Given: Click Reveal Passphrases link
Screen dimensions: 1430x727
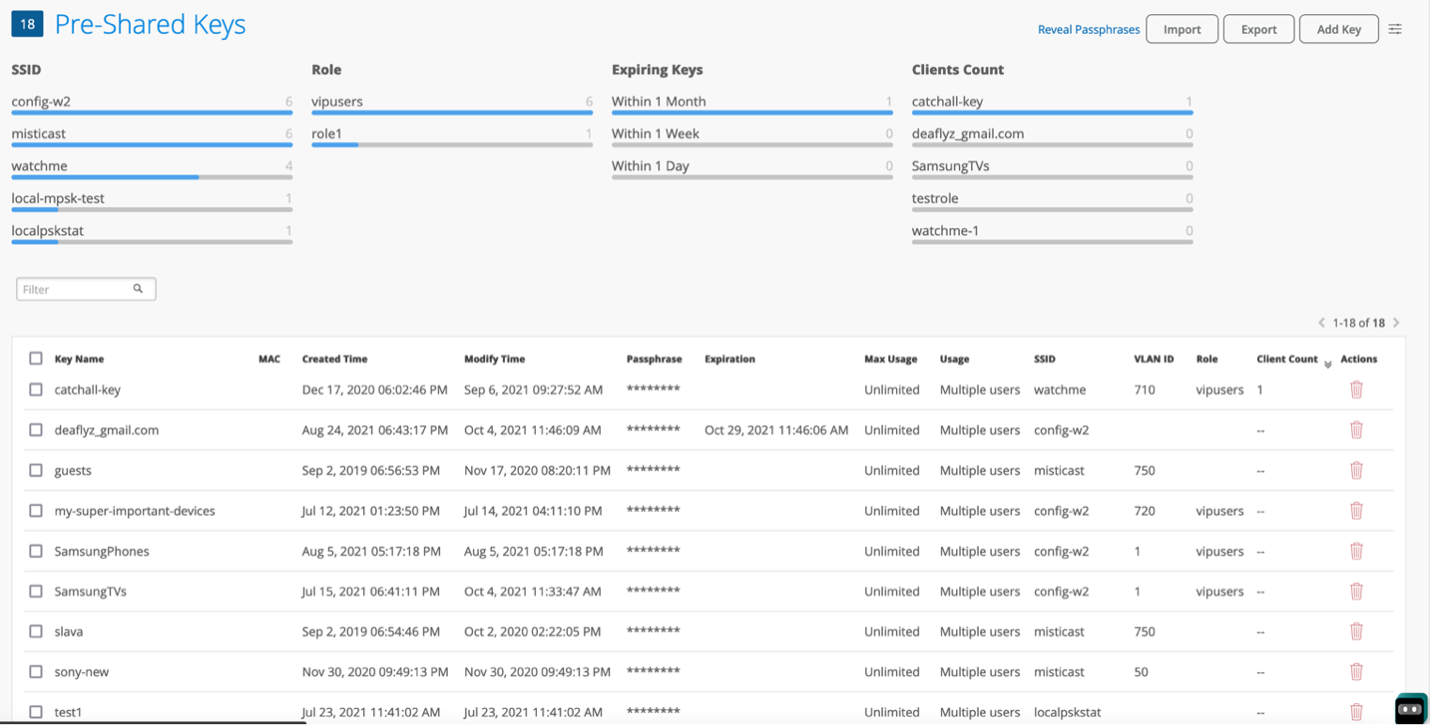Looking at the screenshot, I should tap(1088, 30).
